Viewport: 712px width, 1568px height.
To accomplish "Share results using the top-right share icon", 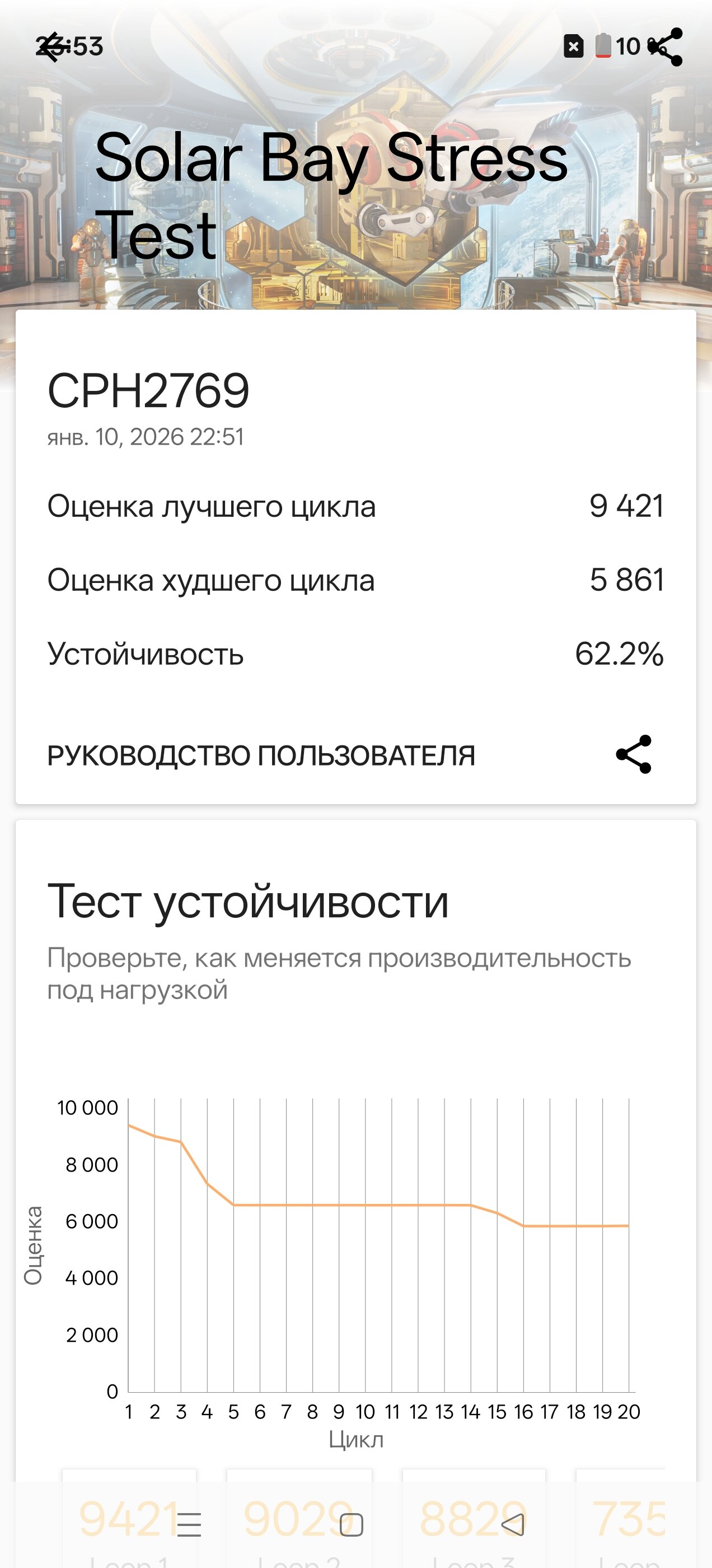I will [666, 47].
